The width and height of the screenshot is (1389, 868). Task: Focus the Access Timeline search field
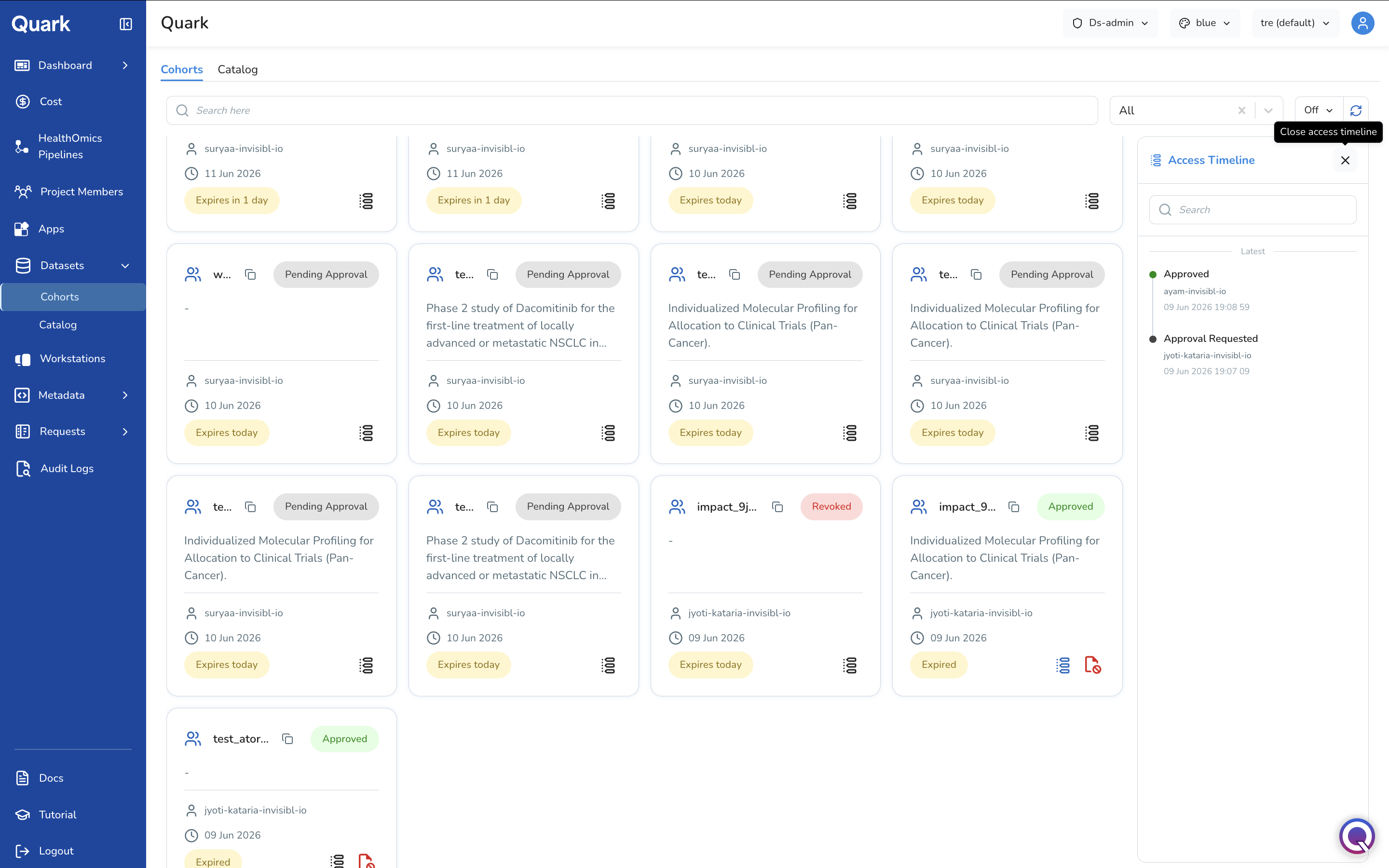point(1253,210)
